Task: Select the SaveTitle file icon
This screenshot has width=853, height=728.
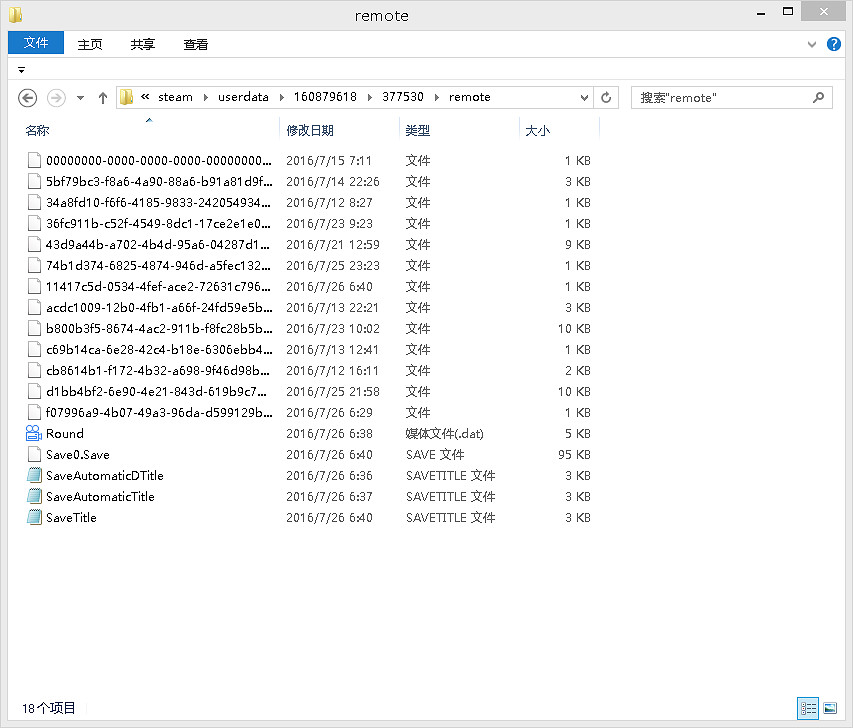Action: pyautogui.click(x=34, y=517)
